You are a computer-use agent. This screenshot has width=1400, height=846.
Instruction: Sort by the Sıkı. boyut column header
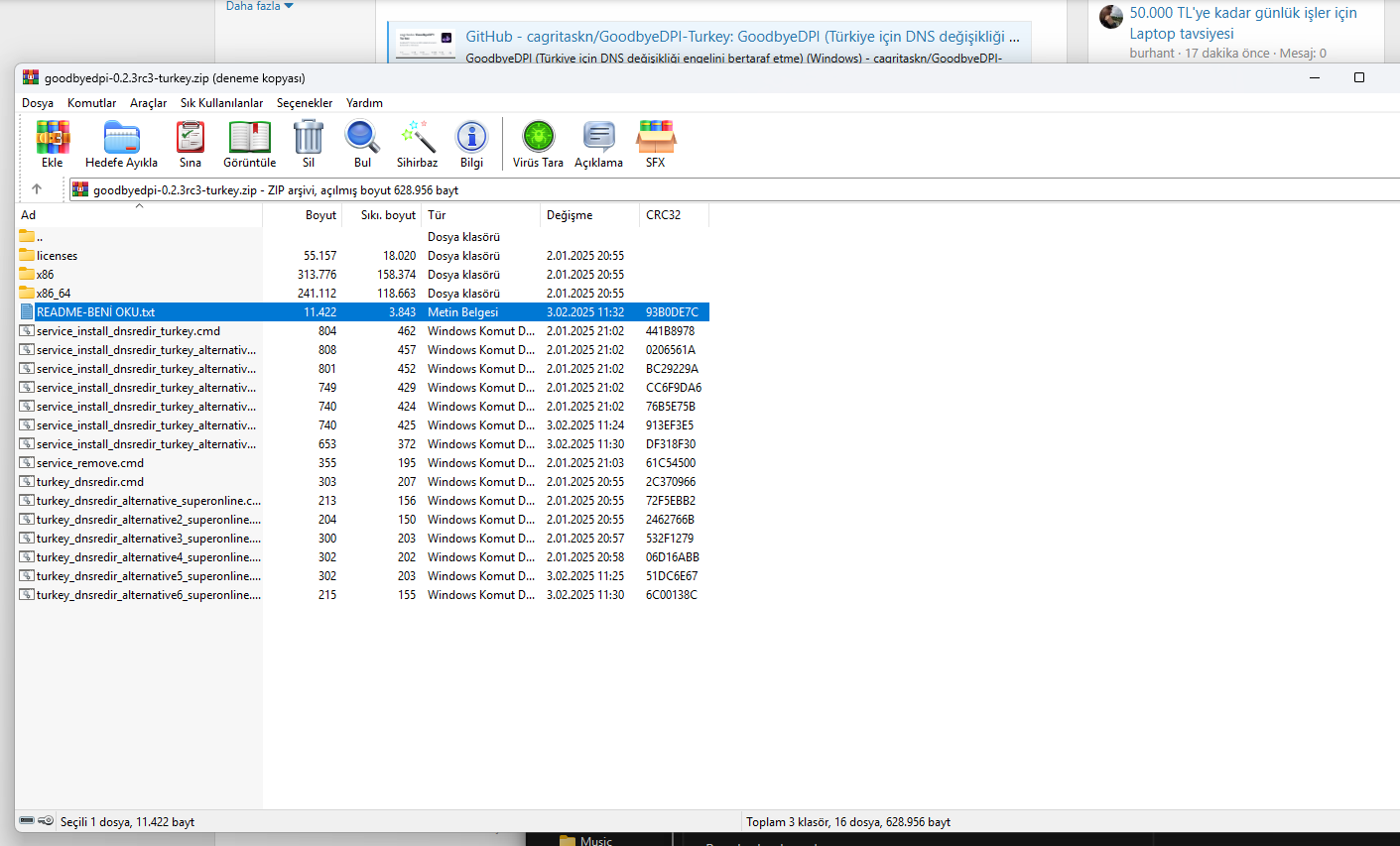coord(382,215)
